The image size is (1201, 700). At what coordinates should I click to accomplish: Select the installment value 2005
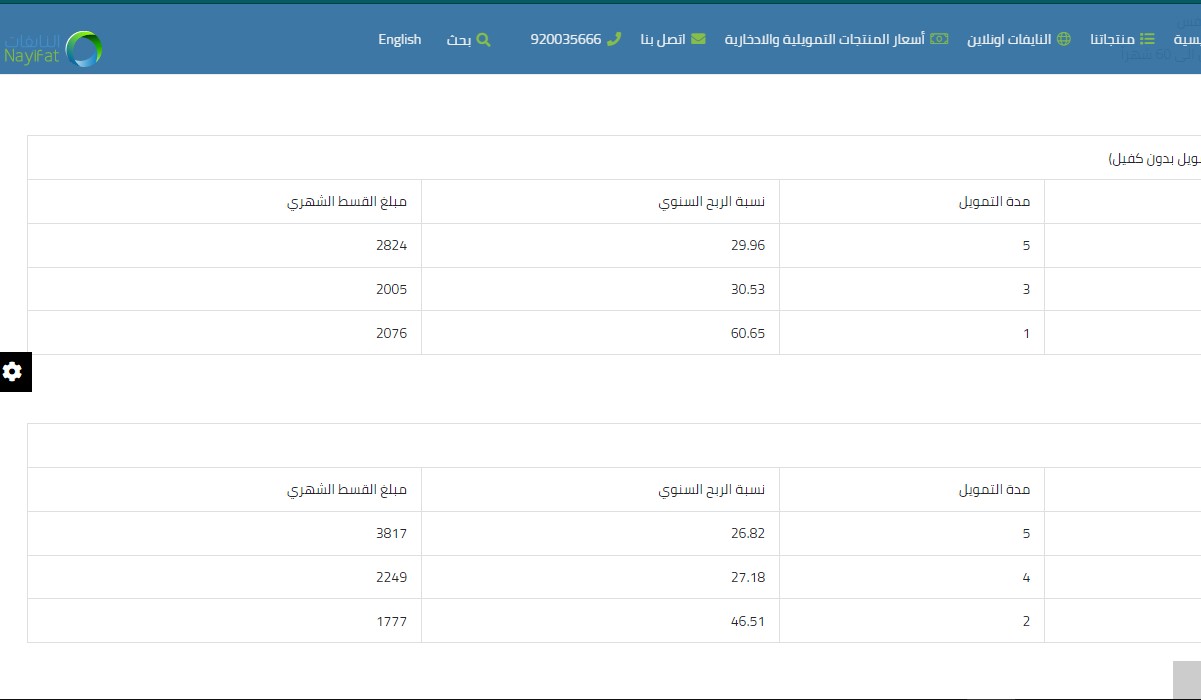pos(392,290)
